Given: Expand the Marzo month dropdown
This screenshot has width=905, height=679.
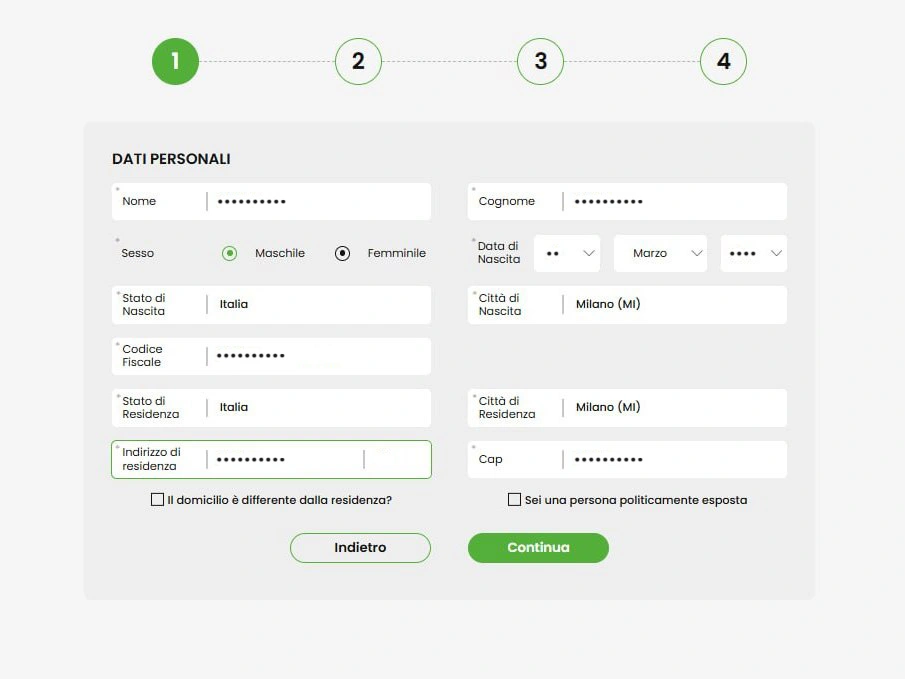Looking at the screenshot, I should point(660,253).
